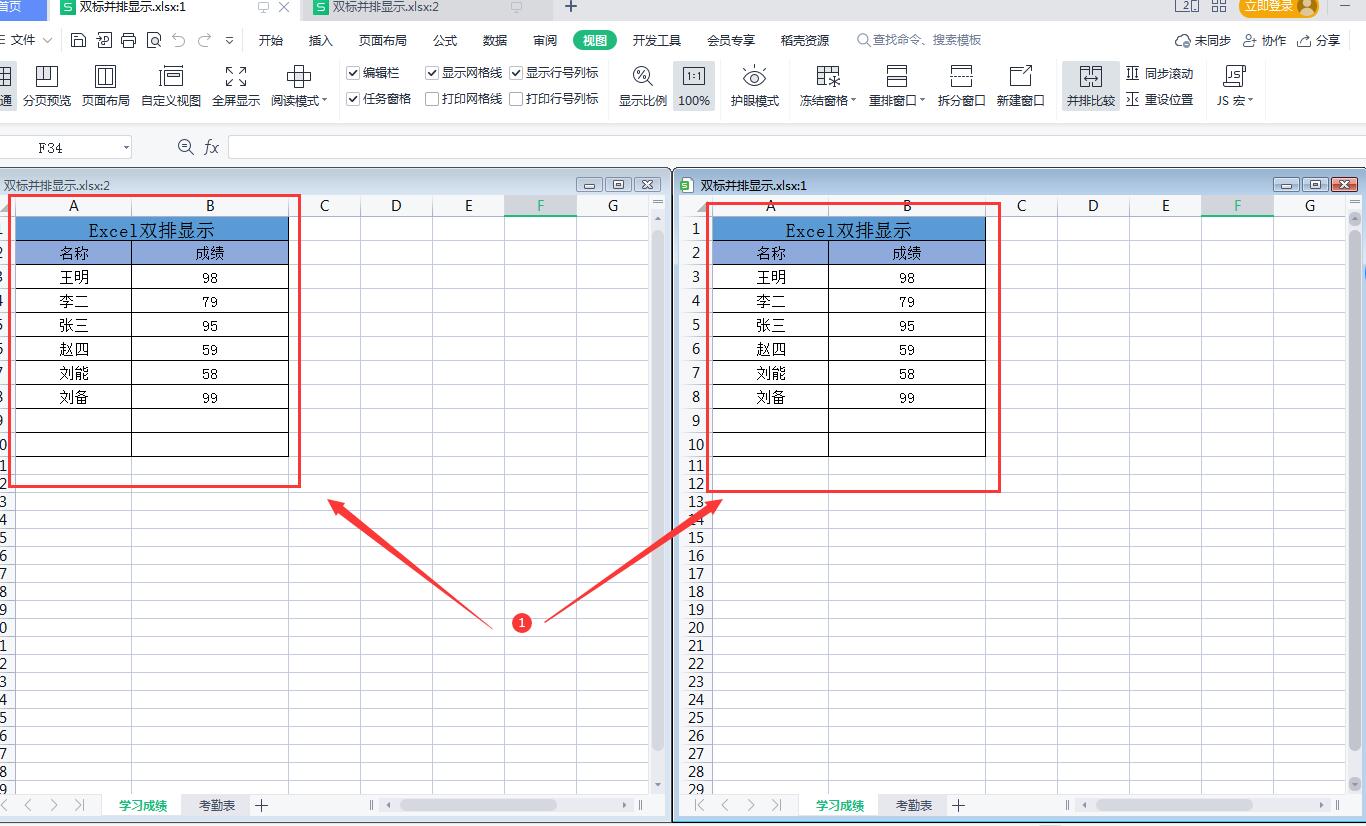Click the 重设位置 reset position button

point(1160,99)
